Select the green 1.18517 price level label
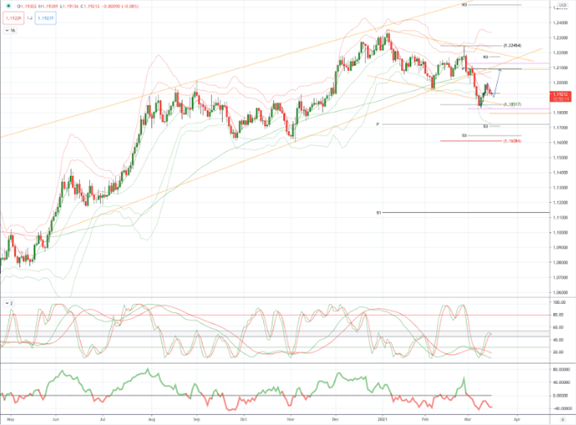576x425 pixels. pyautogui.click(x=512, y=105)
